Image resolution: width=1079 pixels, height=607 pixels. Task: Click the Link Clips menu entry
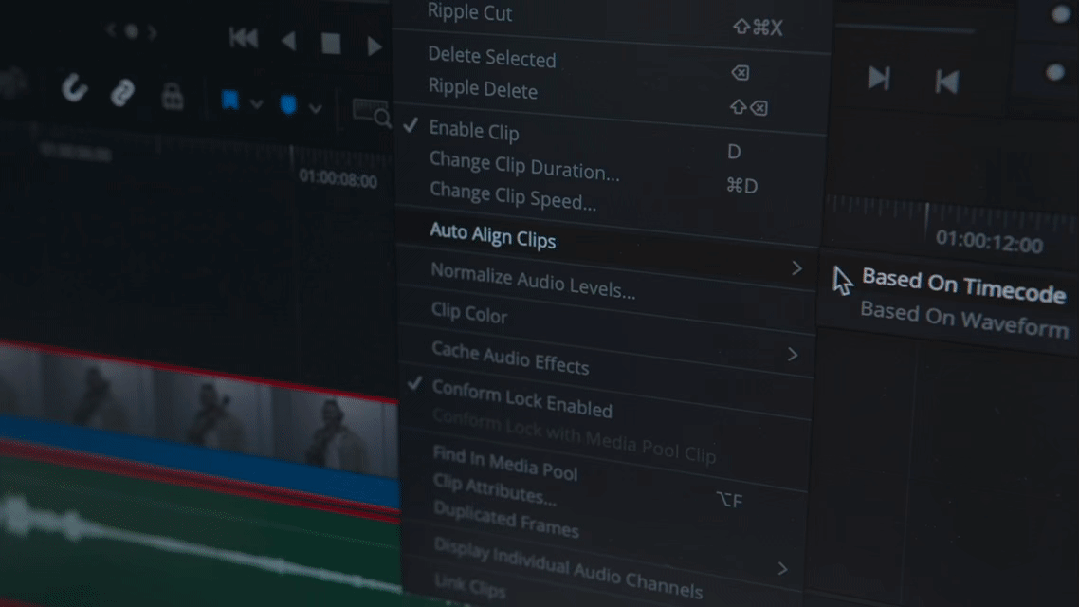469,585
